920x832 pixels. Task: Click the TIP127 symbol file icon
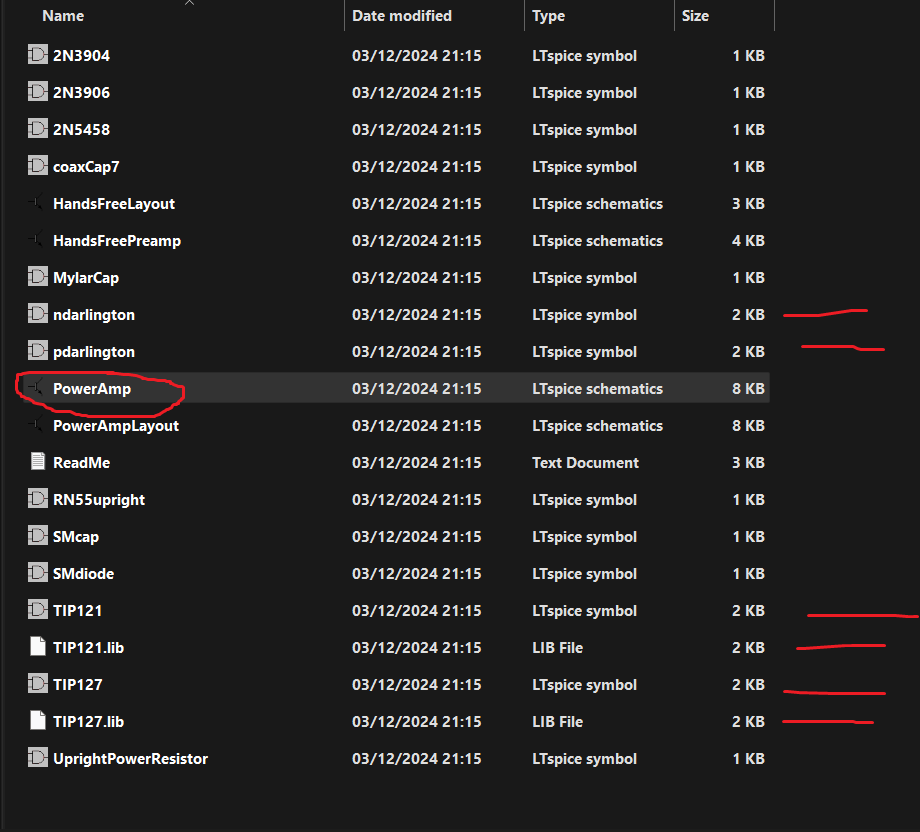38,684
